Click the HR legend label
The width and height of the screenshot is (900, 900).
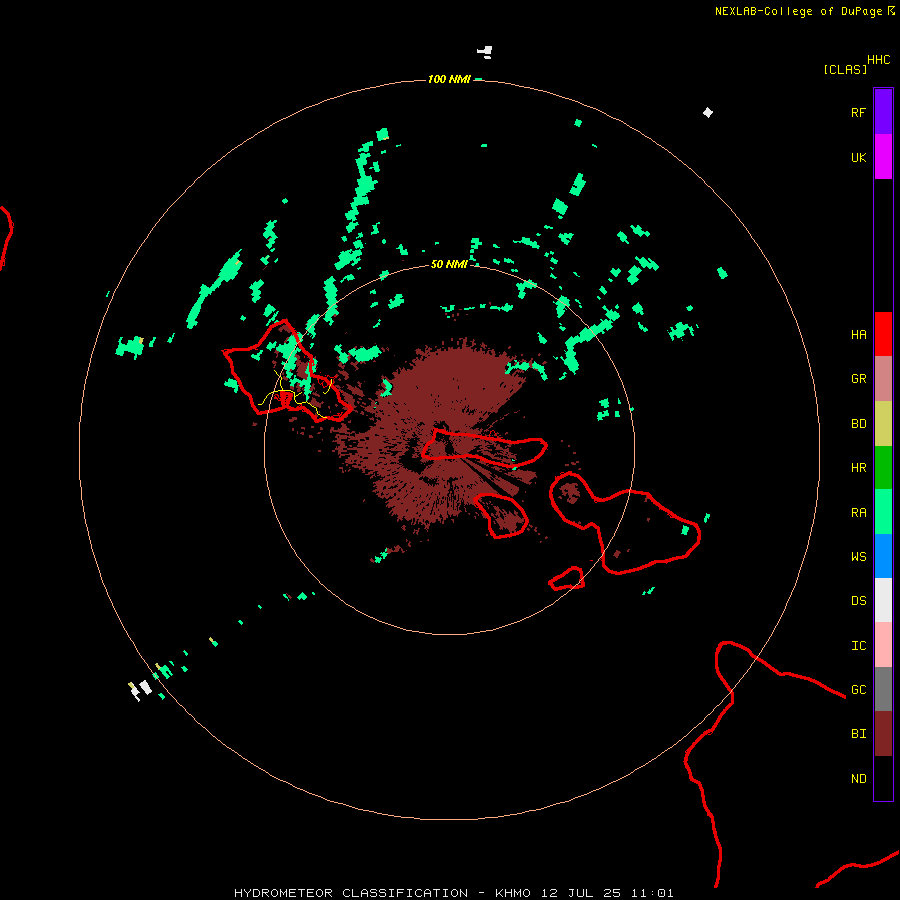859,468
